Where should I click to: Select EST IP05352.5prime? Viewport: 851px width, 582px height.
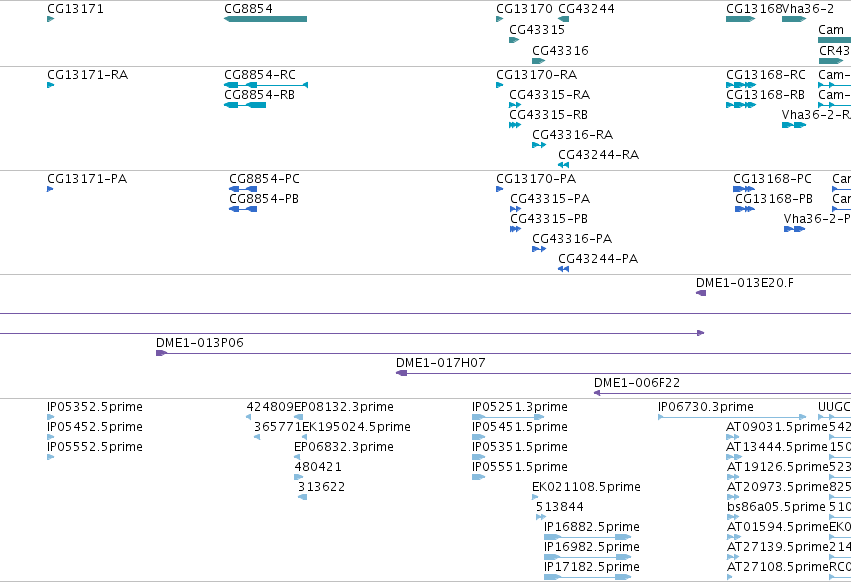coord(95,407)
